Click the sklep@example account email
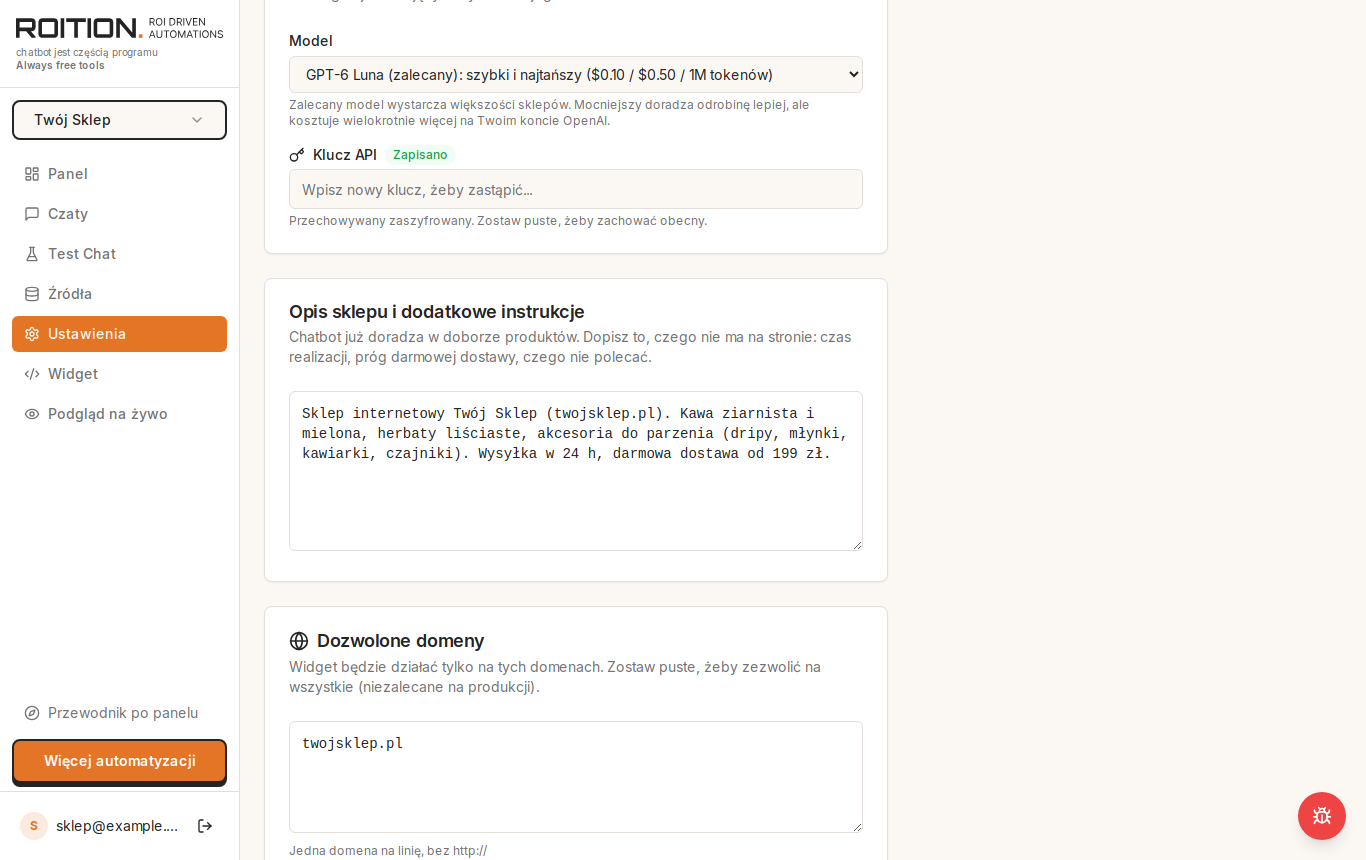The image size is (1366, 860). click(x=117, y=826)
